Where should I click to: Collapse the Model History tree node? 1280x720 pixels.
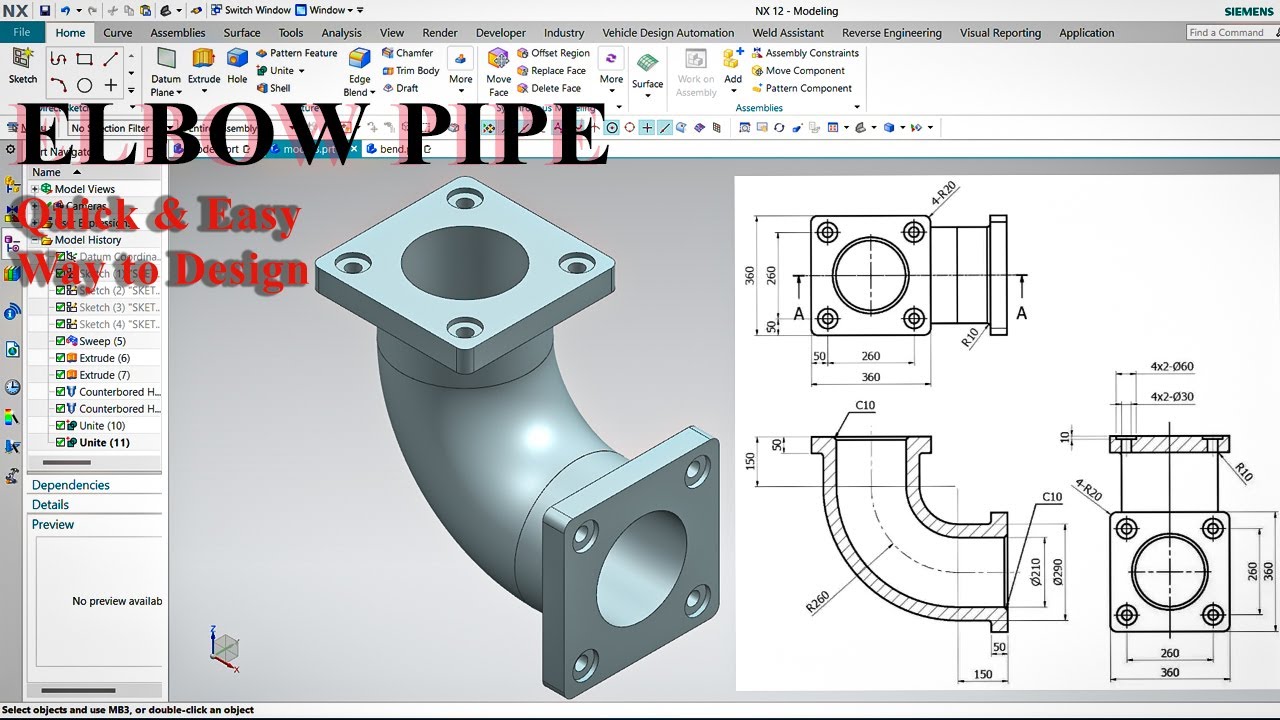35,240
